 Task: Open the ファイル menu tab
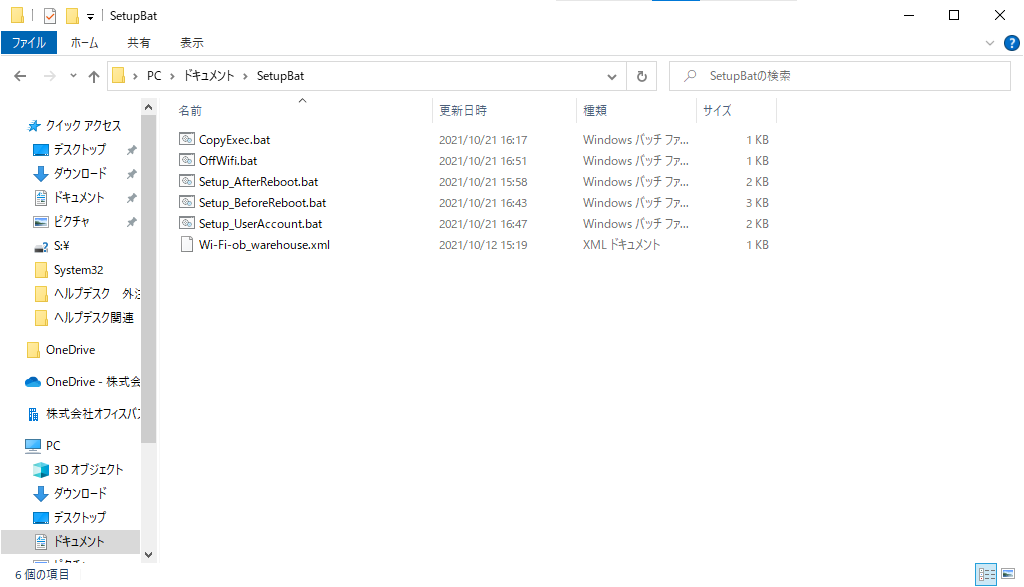tap(28, 43)
